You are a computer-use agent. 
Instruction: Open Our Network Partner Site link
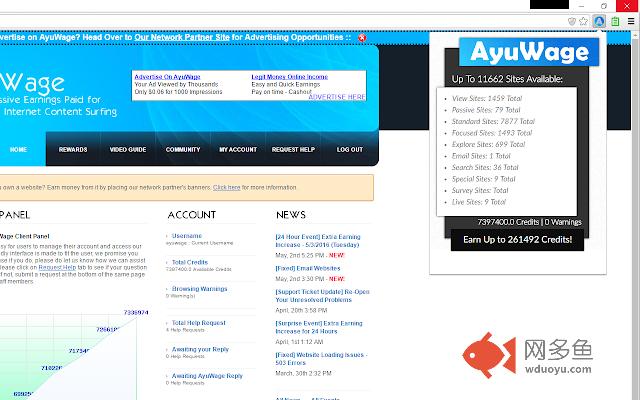pos(182,37)
